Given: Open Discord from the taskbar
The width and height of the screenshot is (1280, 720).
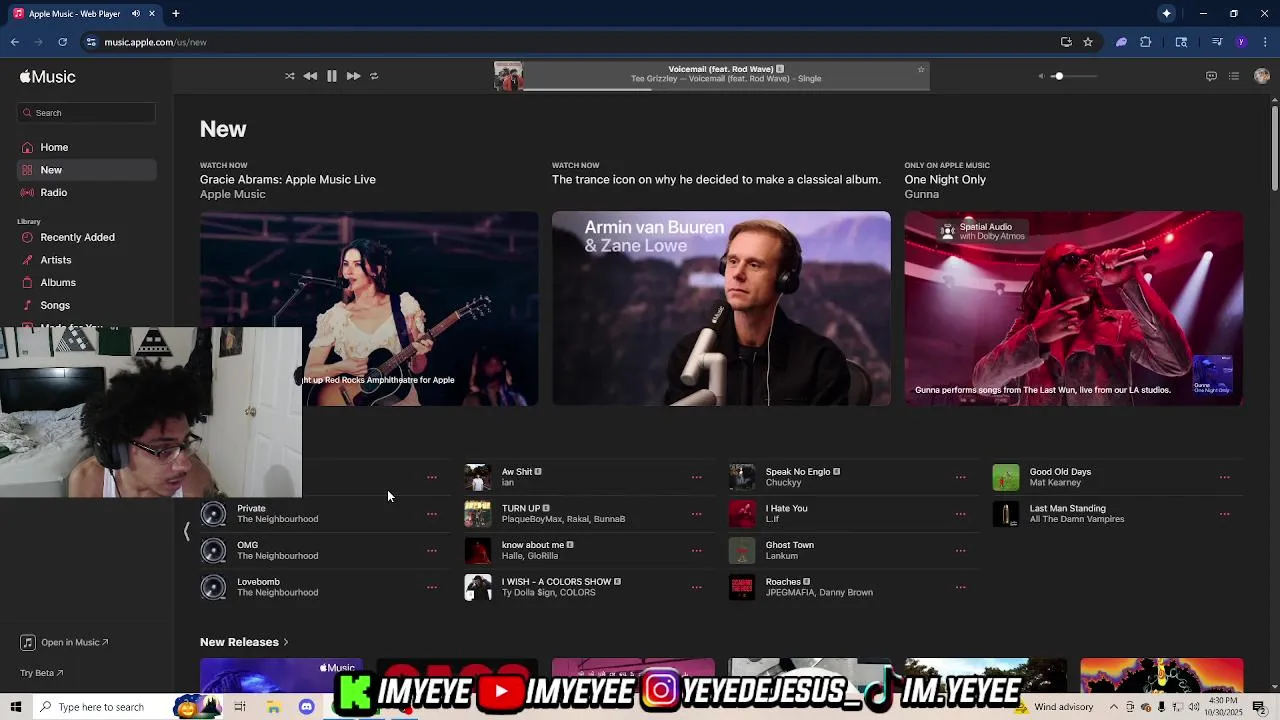Looking at the screenshot, I should click(x=306, y=707).
